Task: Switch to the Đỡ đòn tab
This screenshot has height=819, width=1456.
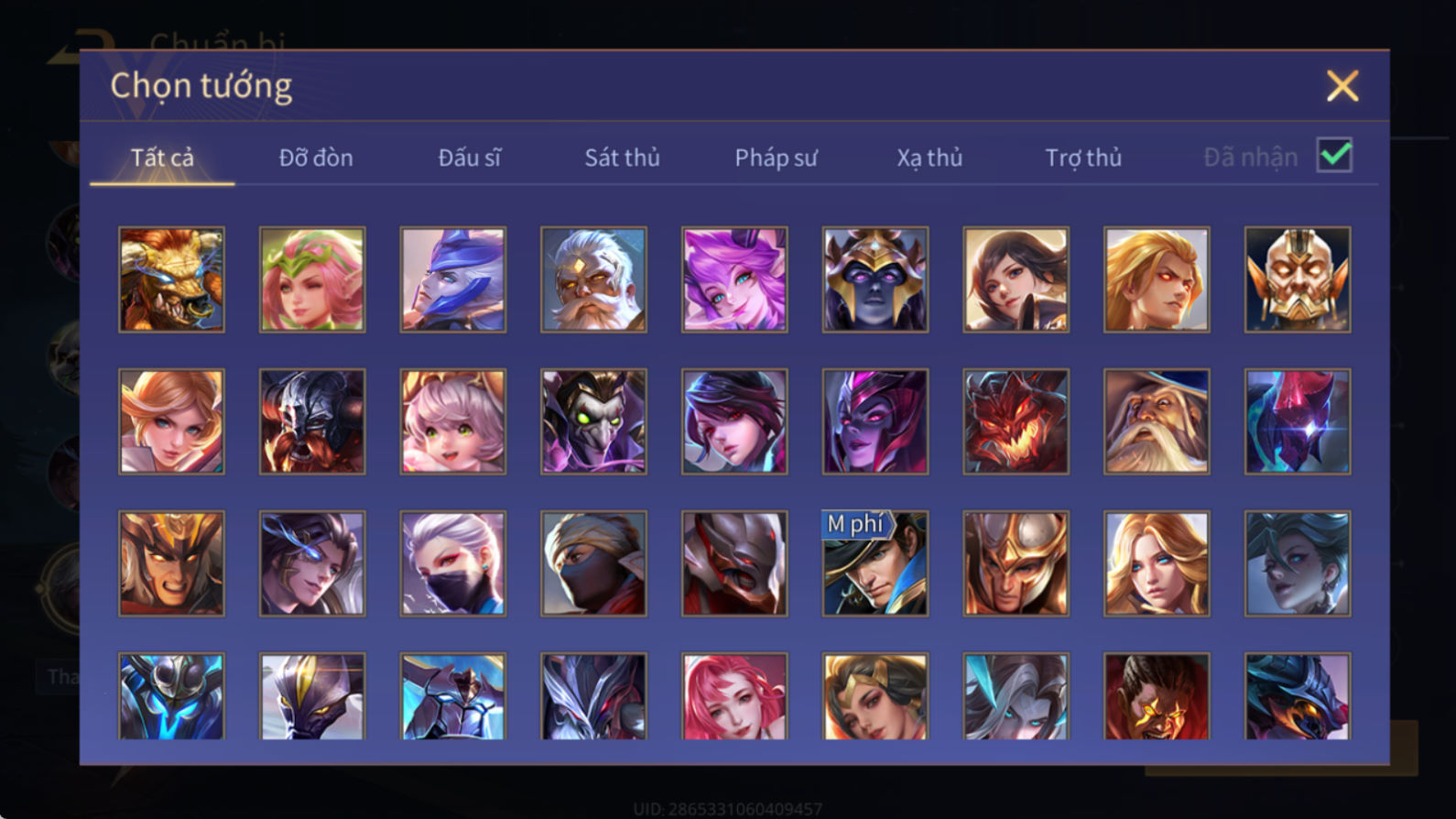Action: click(x=316, y=158)
